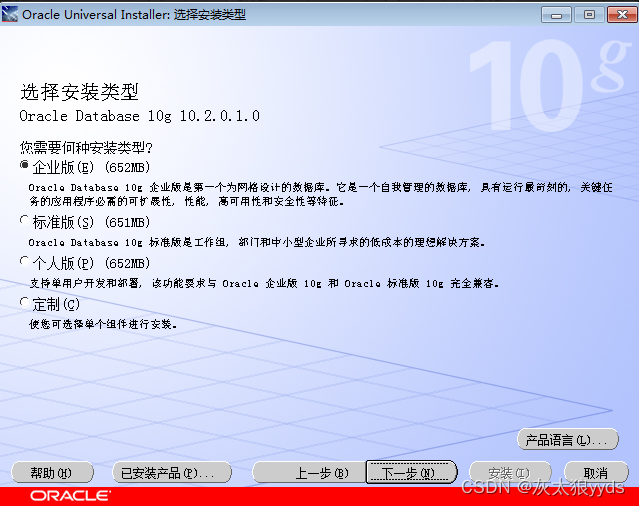The height and width of the screenshot is (507, 640).
Task: Click the ORACLE logo in the red footer
Action: pyautogui.click(x=70, y=496)
